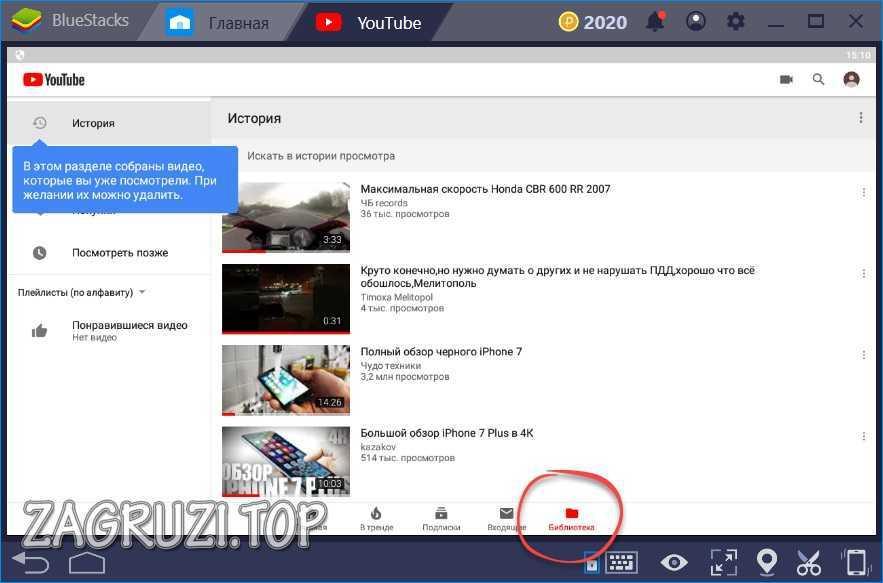The image size is (883, 583).
Task: Select История in the library sidebar
Action: coord(109,123)
